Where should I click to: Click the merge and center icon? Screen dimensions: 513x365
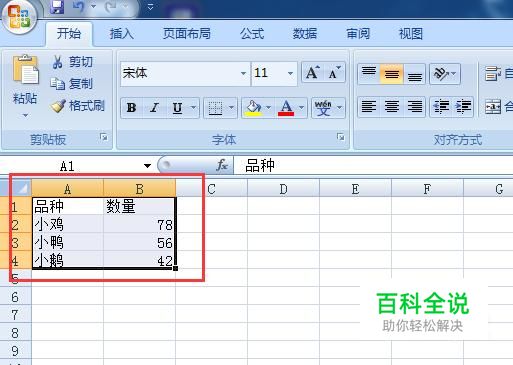click(493, 107)
